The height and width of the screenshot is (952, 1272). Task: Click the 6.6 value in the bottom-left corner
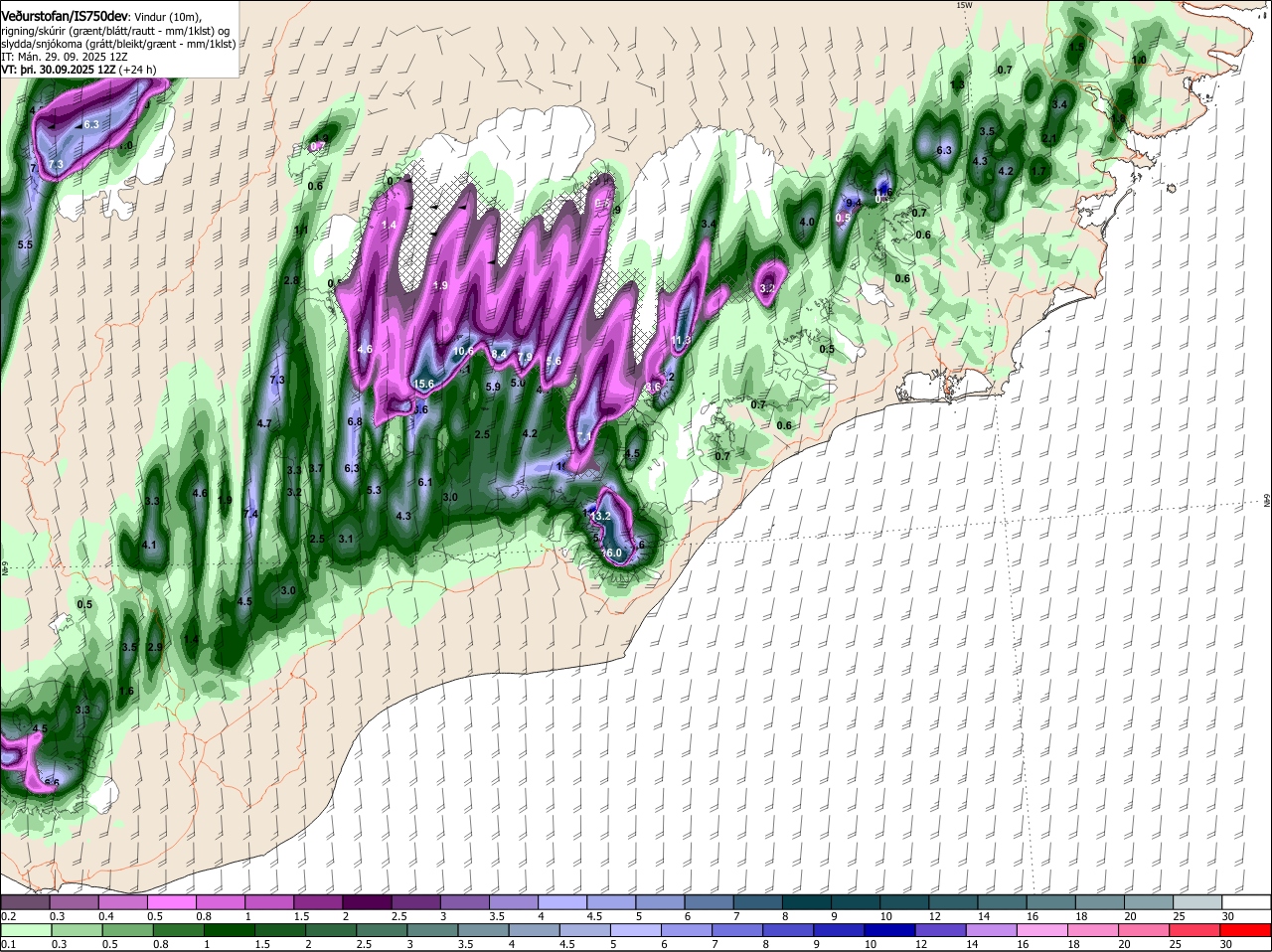[x=52, y=783]
